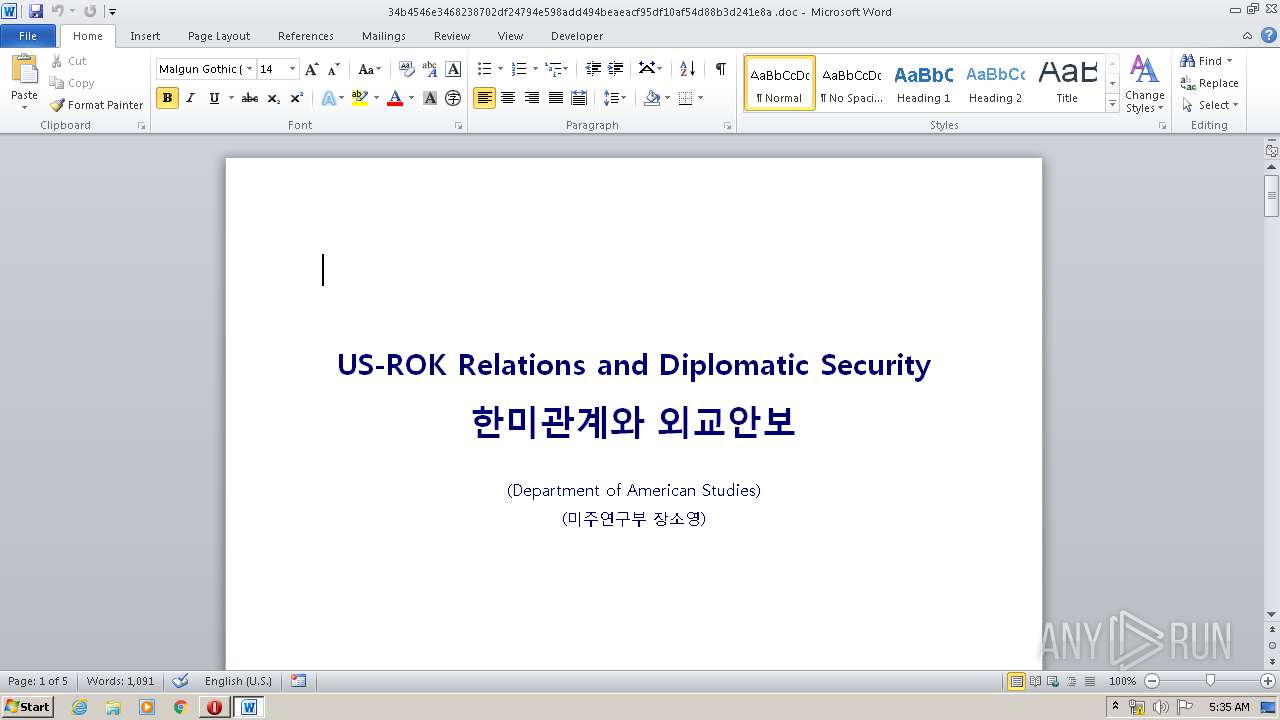The image size is (1280, 720).
Task: Switch to the Page Layout tab
Action: (x=219, y=35)
